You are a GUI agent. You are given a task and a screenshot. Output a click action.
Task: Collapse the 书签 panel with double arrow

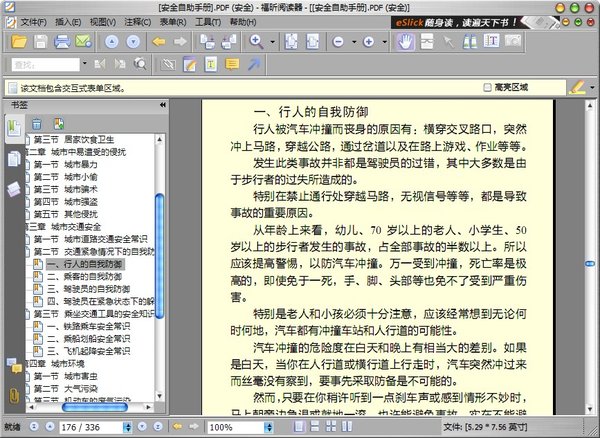pyautogui.click(x=163, y=105)
